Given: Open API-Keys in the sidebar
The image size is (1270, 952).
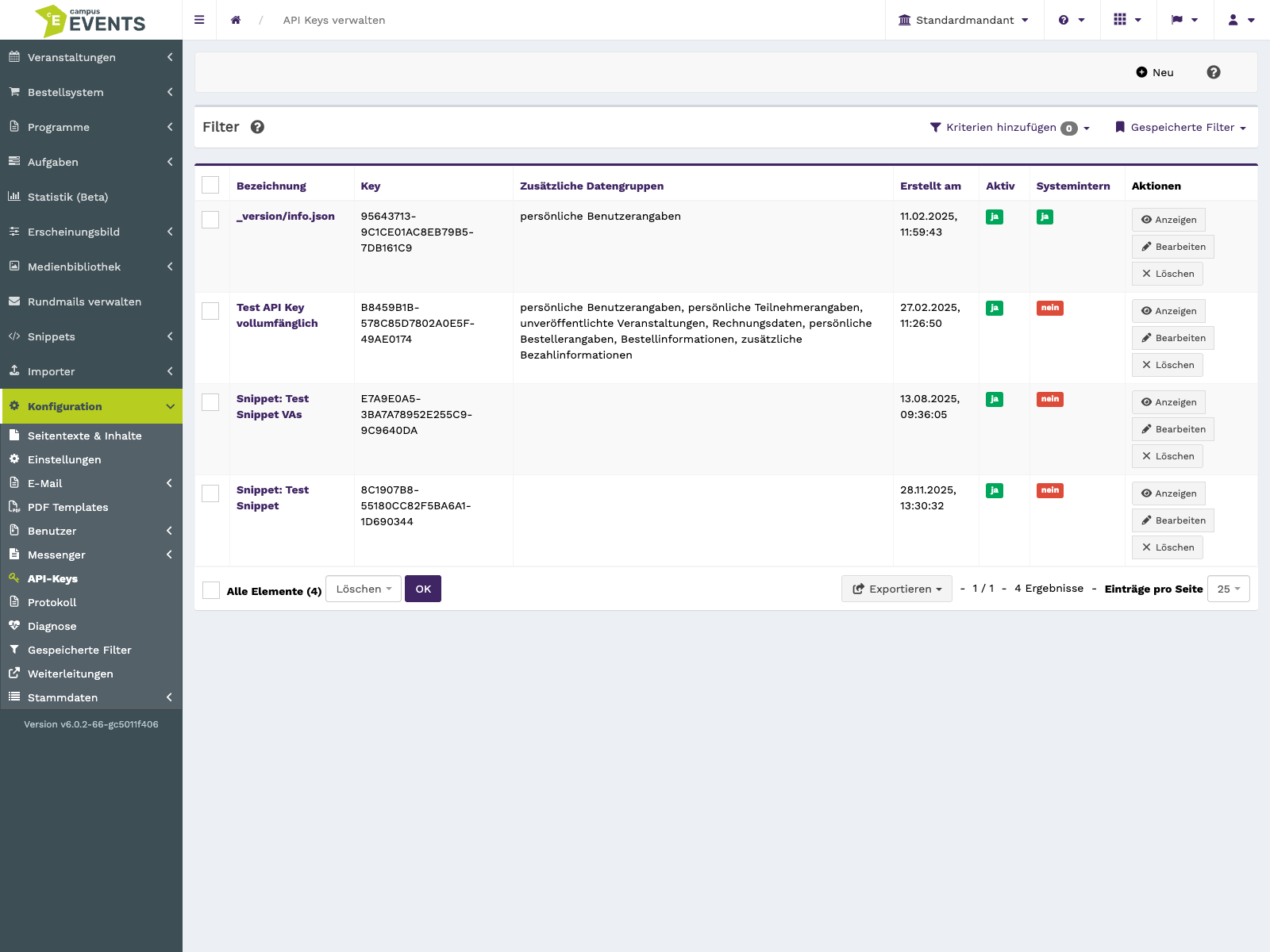Looking at the screenshot, I should coord(91,578).
